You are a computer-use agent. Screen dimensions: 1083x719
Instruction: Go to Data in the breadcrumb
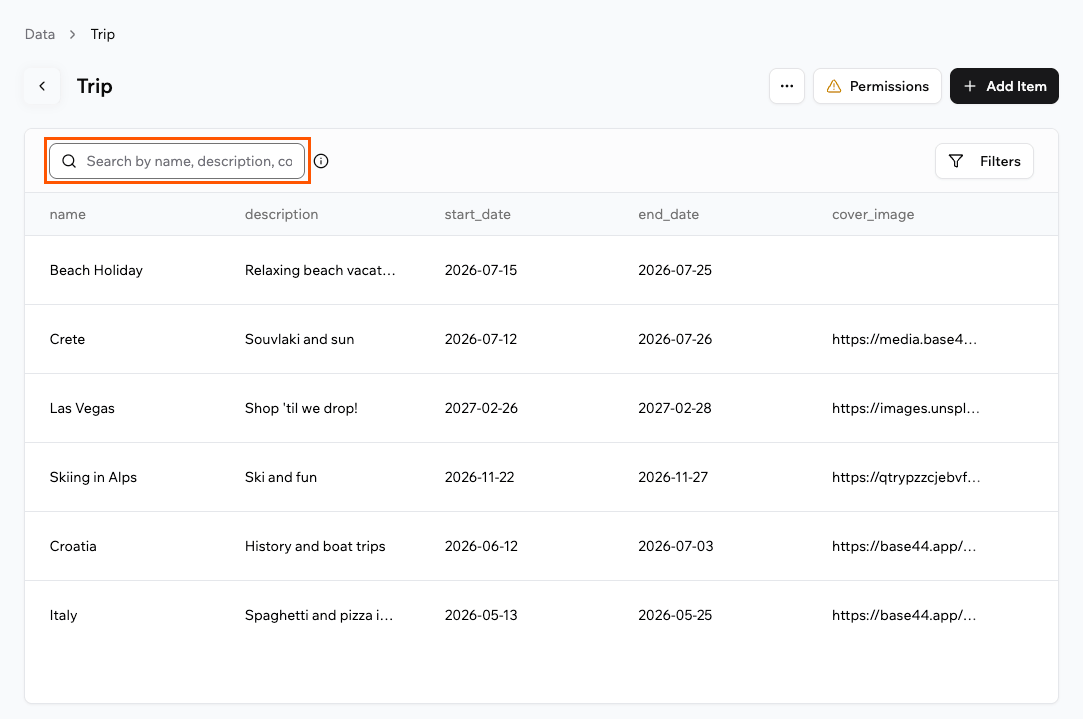(x=40, y=35)
